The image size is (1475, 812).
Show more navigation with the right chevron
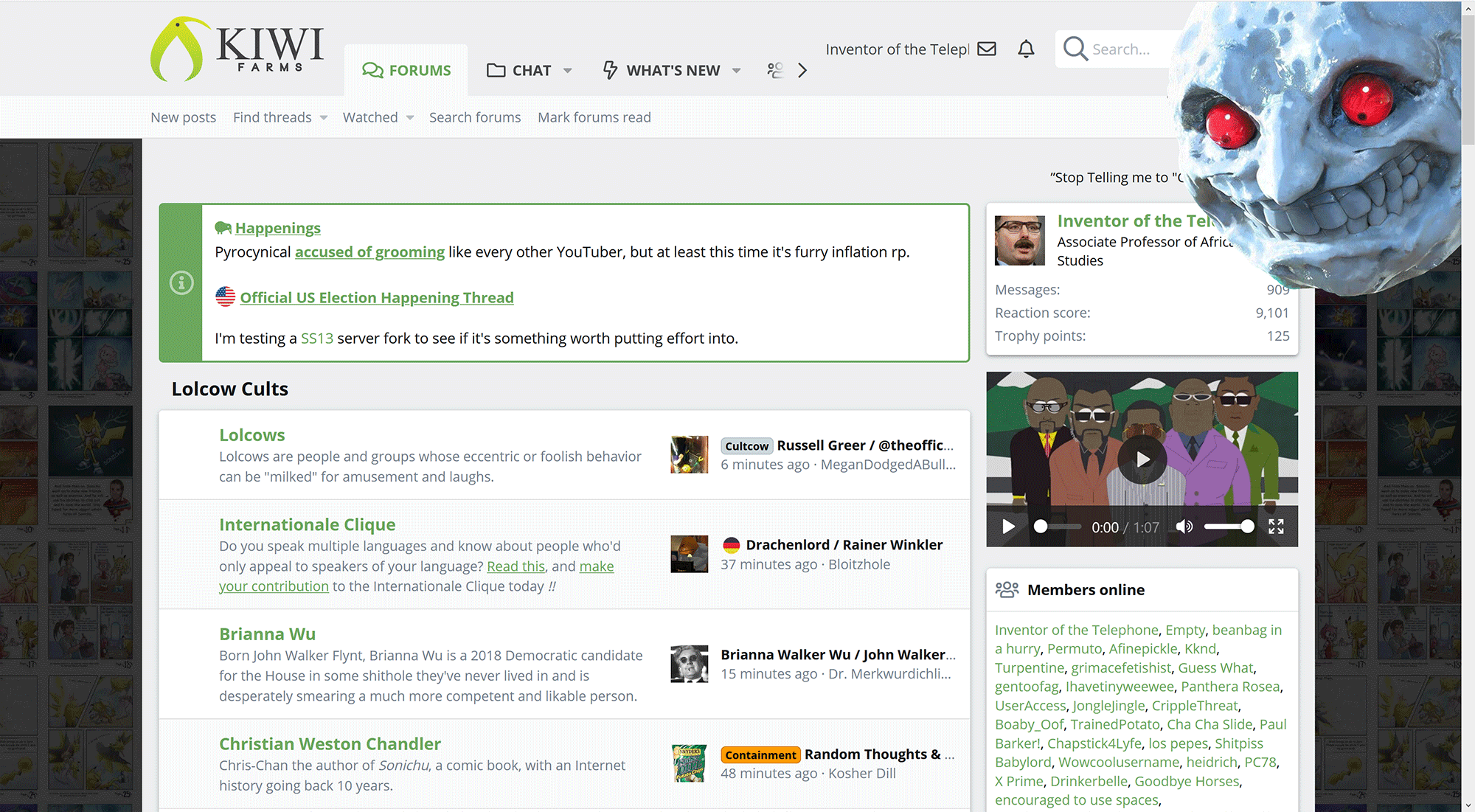click(x=802, y=70)
